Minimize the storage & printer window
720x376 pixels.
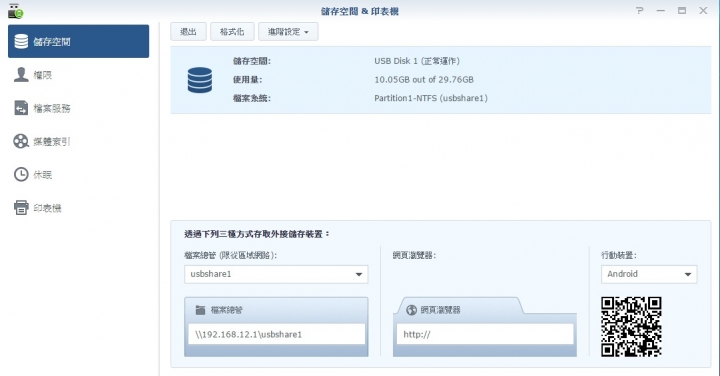pos(661,11)
